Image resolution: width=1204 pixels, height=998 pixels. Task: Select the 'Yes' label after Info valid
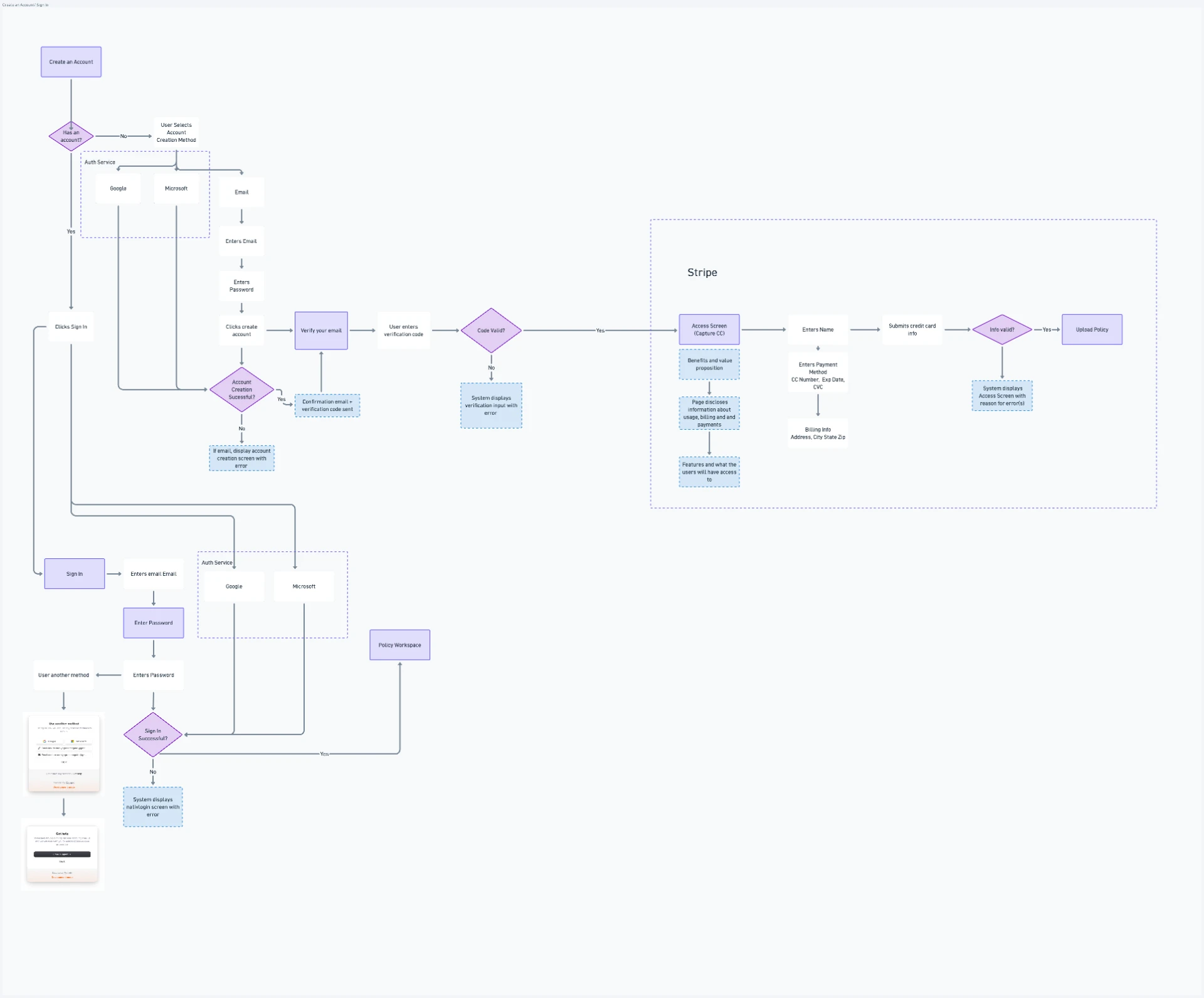[1047, 330]
